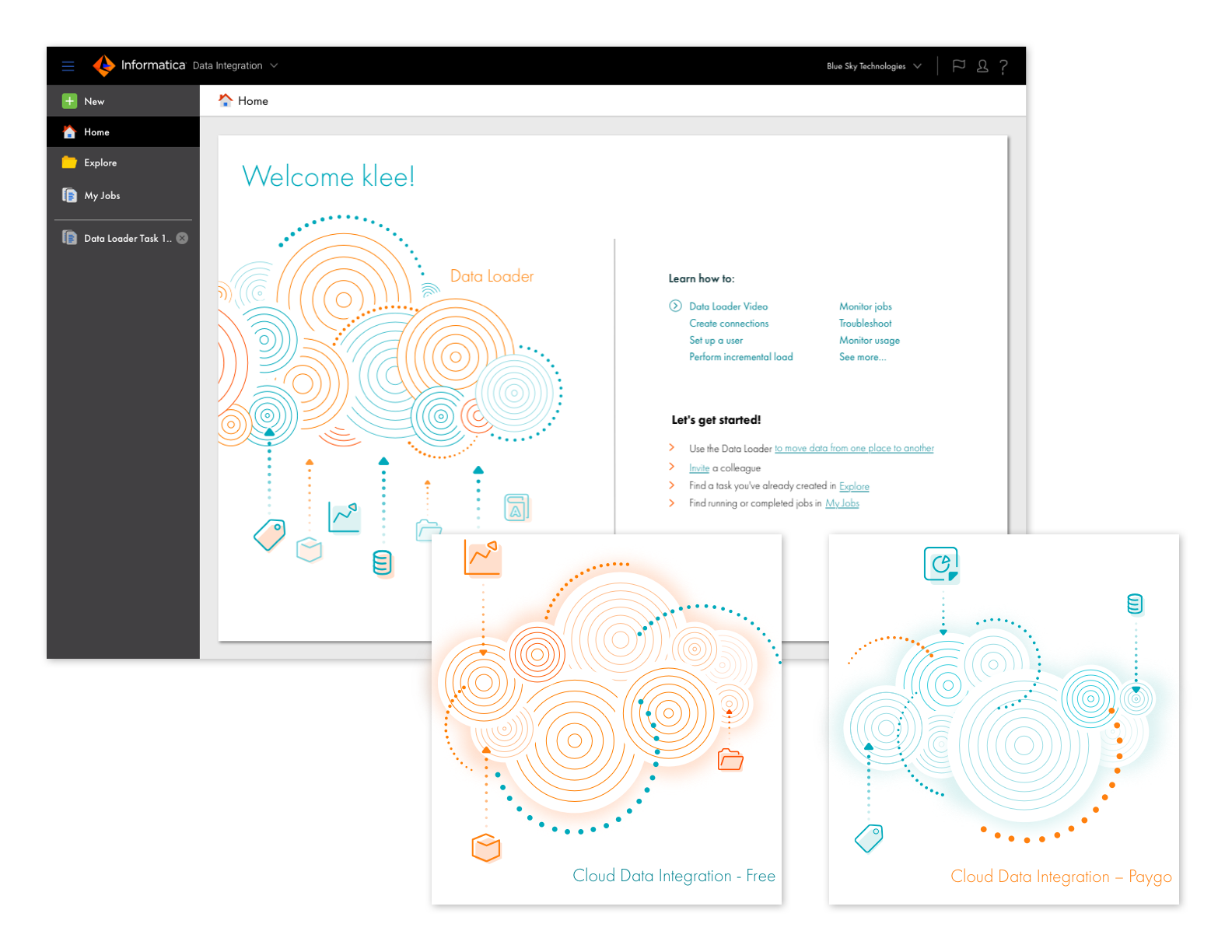Click the orange chart icon on the Free card
1232x952 pixels.
pos(482,558)
